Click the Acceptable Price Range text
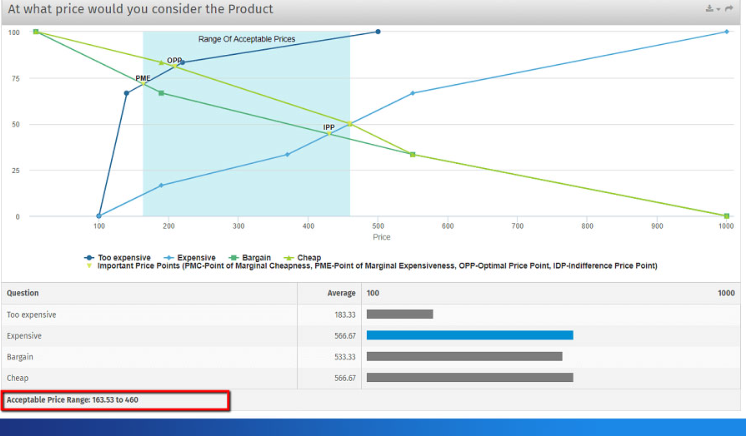This screenshot has height=438, width=748. pyautogui.click(x=72, y=400)
